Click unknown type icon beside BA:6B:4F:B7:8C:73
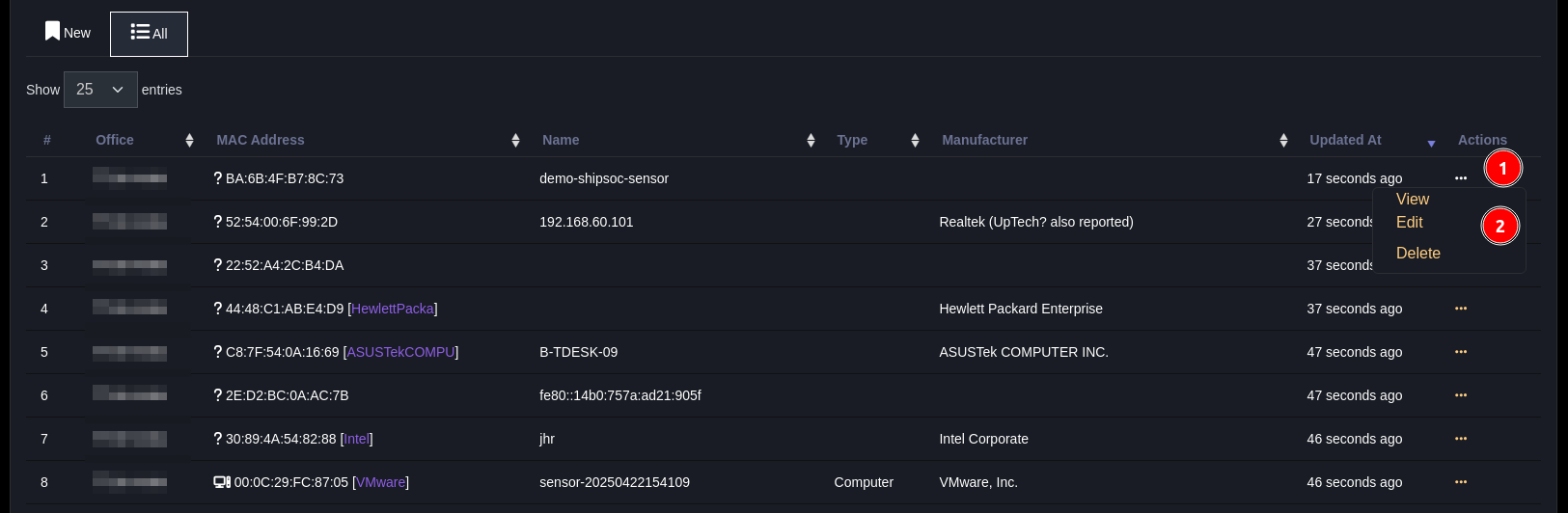Viewport: 1568px width, 513px height. (x=218, y=178)
